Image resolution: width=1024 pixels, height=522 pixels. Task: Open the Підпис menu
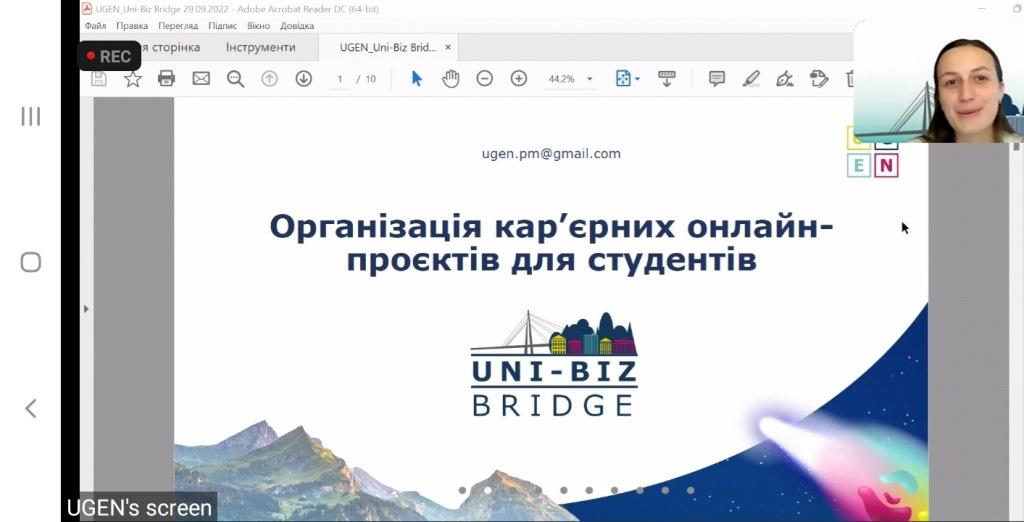pos(223,26)
